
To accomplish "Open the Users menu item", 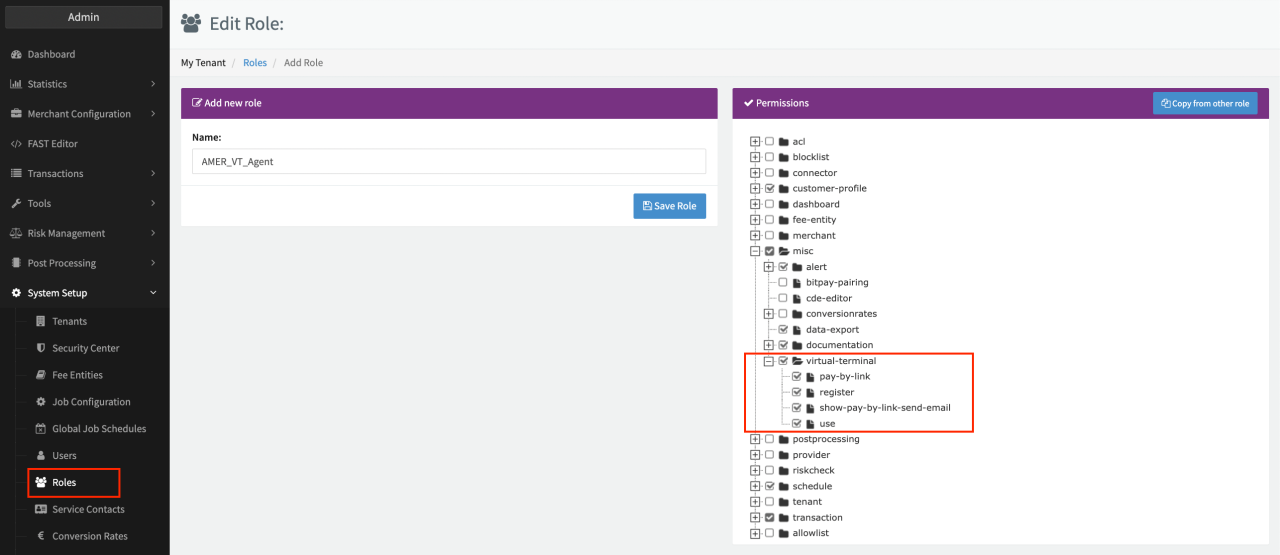I will point(64,456).
